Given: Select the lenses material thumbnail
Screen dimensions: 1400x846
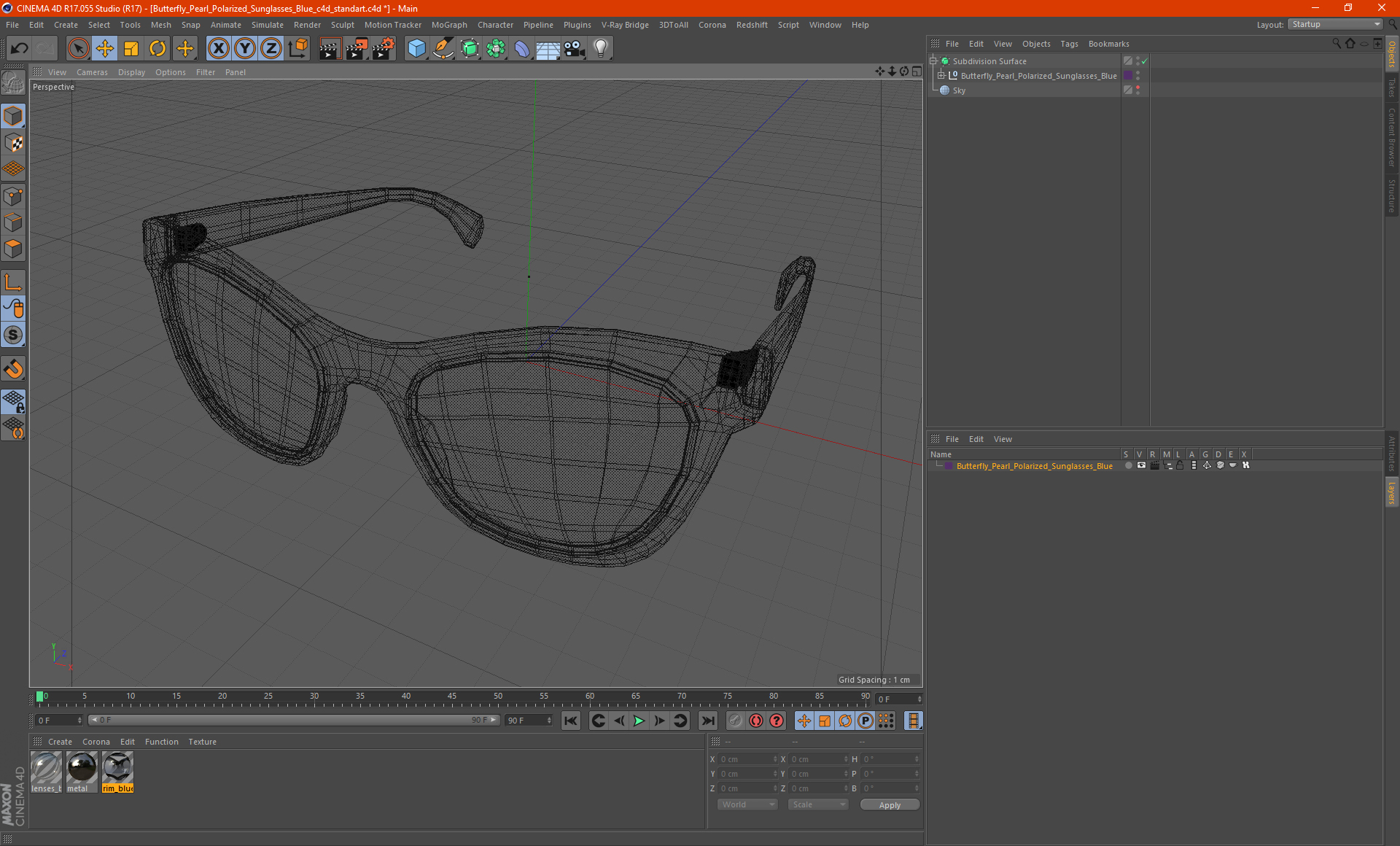Looking at the screenshot, I should coord(46,772).
